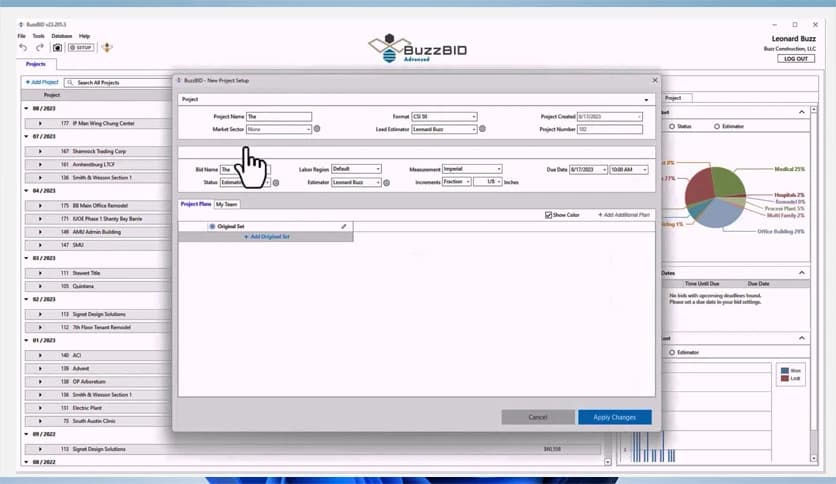Collapse the Project section arrow in dialog
Screen dimensions: 836x484
[646, 100]
